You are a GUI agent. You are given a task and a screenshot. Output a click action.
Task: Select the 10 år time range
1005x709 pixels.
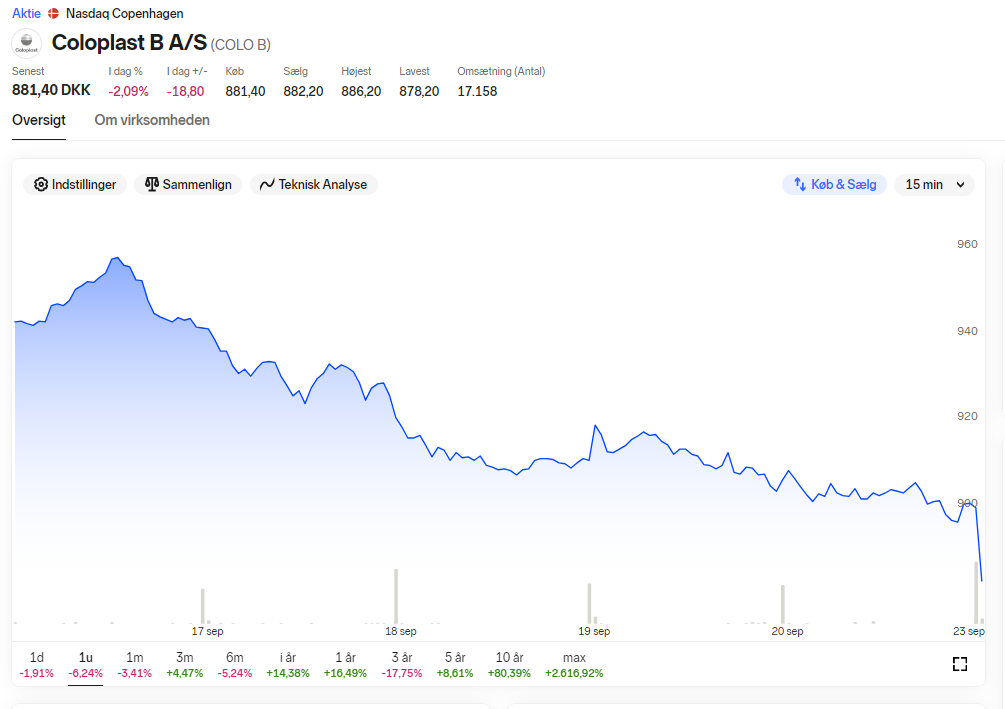(510, 665)
